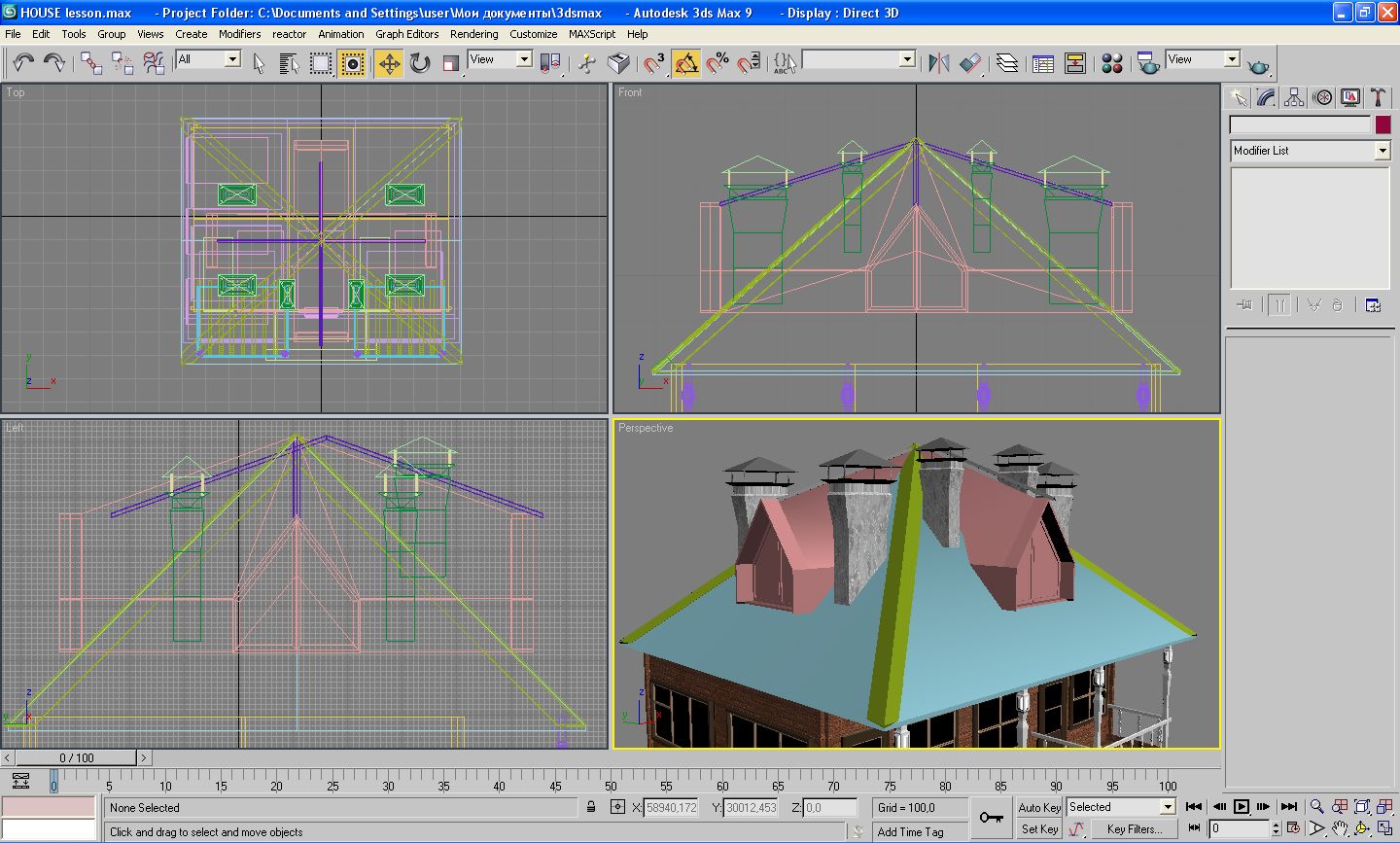Open the render type View dropdown

point(1203,59)
